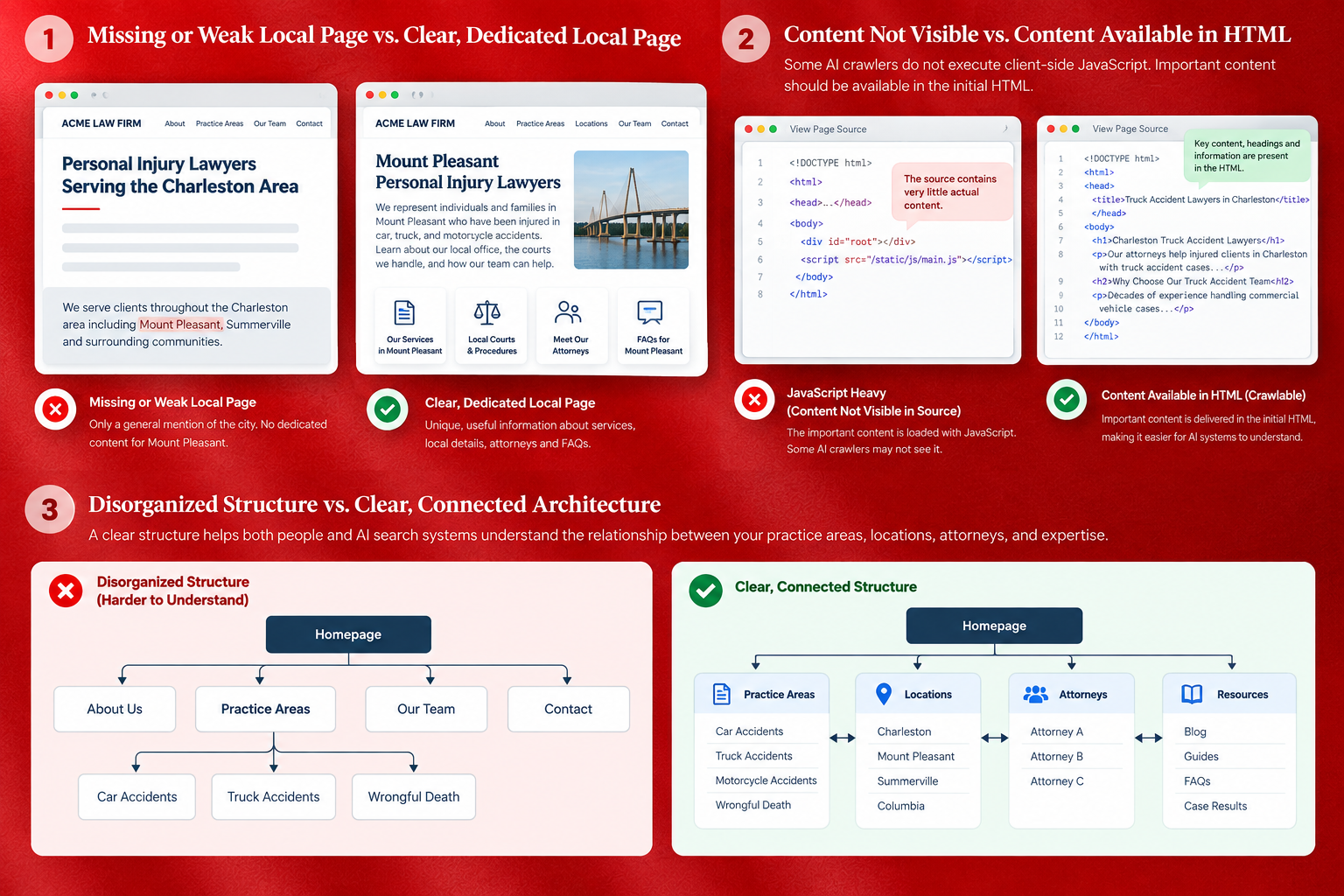Screen dimensions: 1344x896
Task: Open Our Team in the left Acme mockup
Action: tap(269, 123)
